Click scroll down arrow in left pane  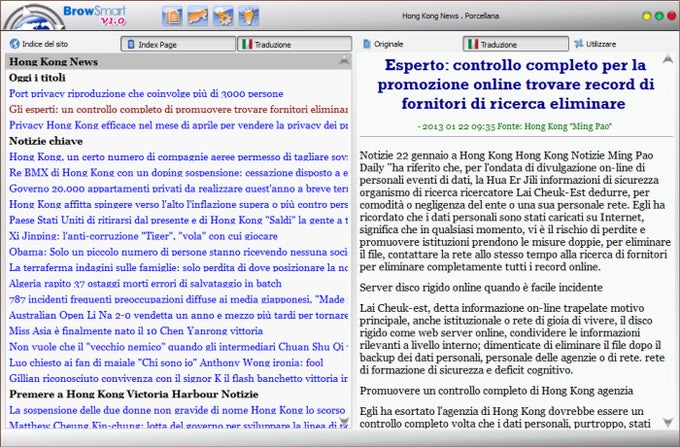point(344,421)
